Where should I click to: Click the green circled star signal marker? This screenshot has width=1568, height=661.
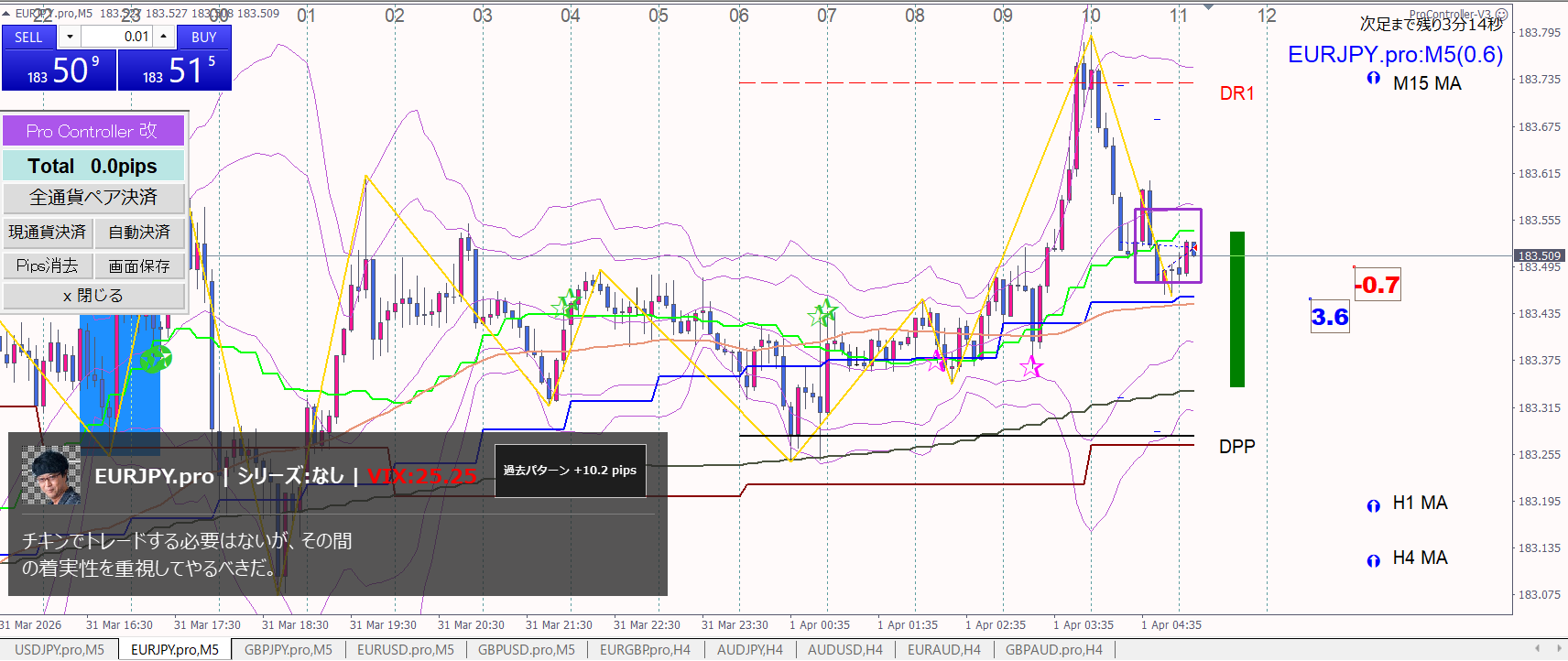click(157, 358)
